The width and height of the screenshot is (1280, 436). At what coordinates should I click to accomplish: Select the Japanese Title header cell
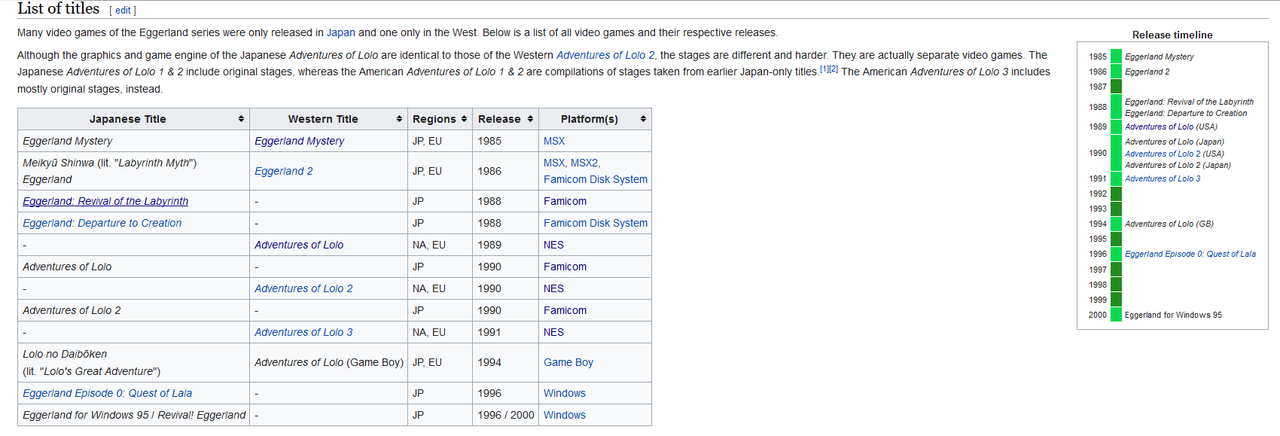(x=134, y=119)
